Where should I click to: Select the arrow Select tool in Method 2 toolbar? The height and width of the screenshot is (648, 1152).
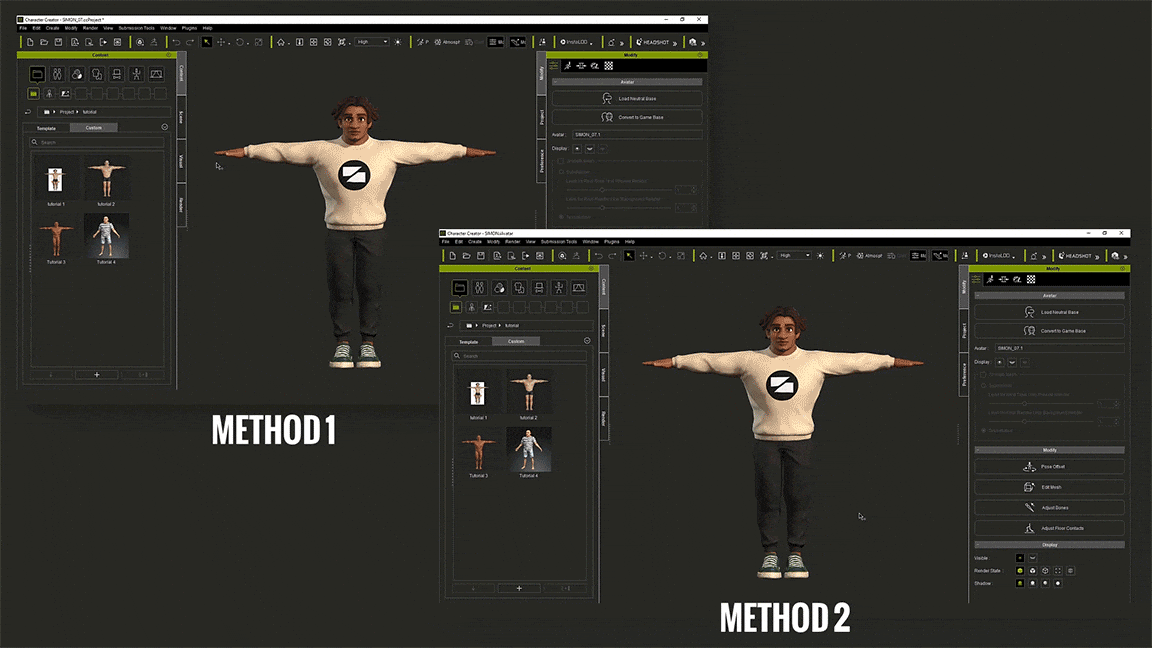(630, 256)
